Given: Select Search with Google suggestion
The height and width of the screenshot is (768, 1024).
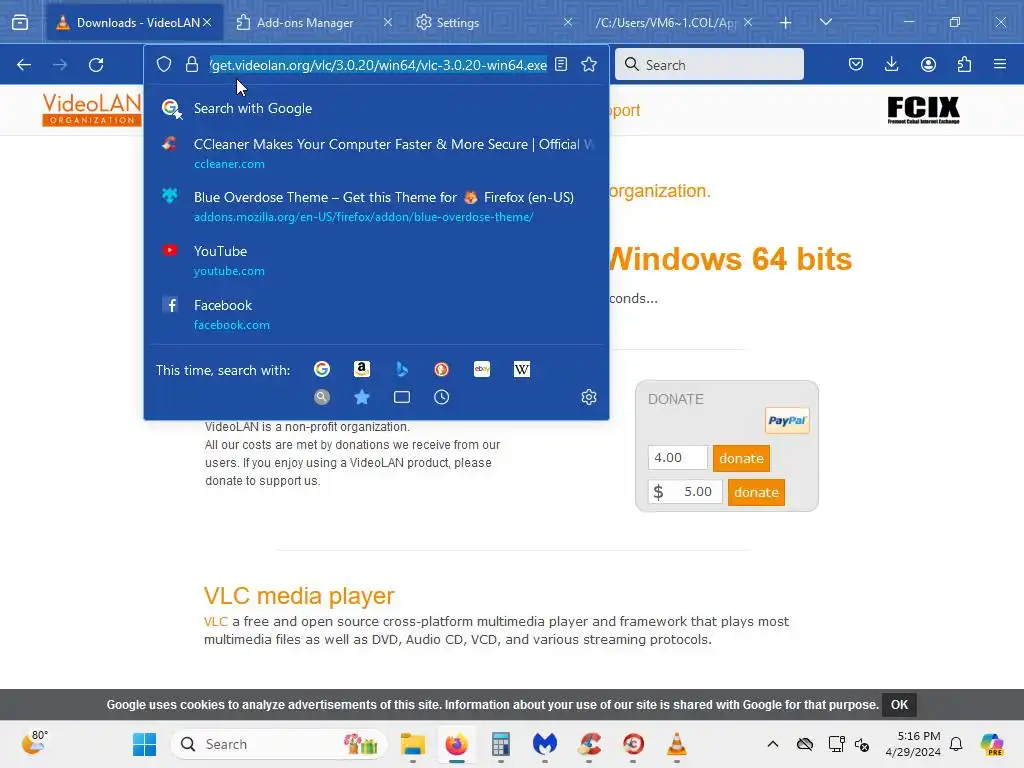Looking at the screenshot, I should pyautogui.click(x=376, y=108).
